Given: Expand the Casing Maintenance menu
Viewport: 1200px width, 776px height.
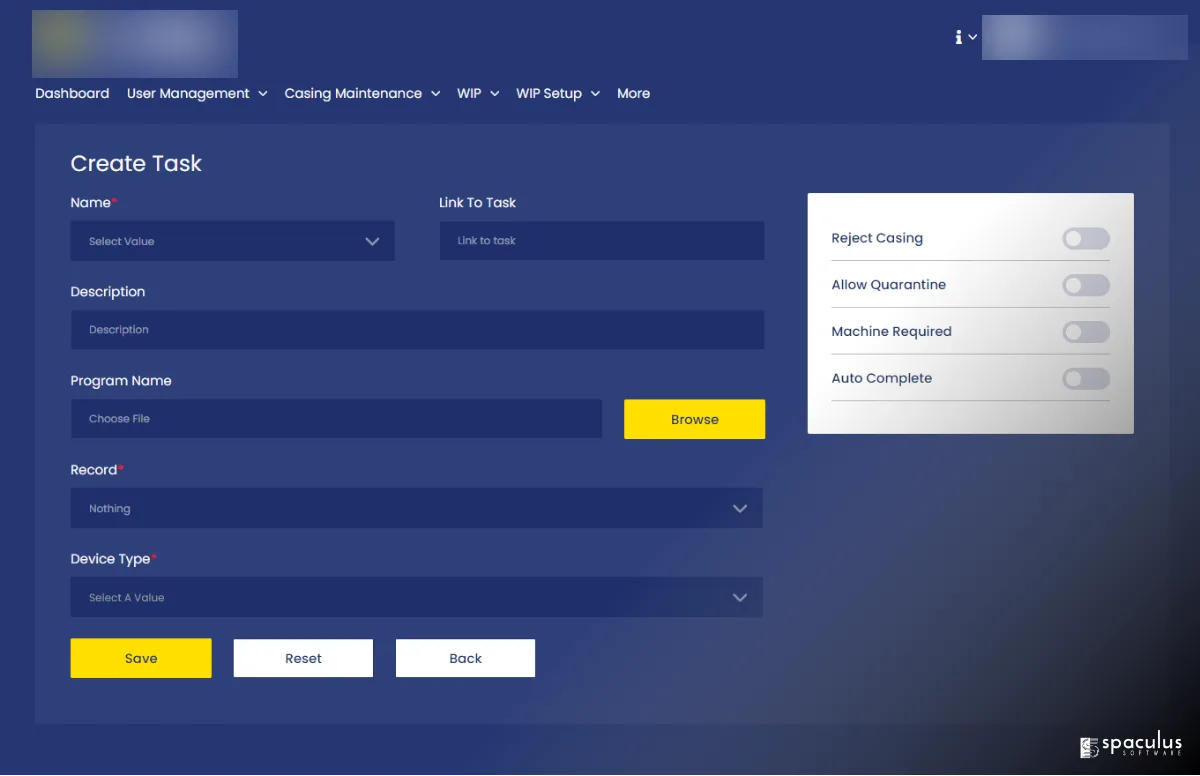Looking at the screenshot, I should pyautogui.click(x=362, y=93).
